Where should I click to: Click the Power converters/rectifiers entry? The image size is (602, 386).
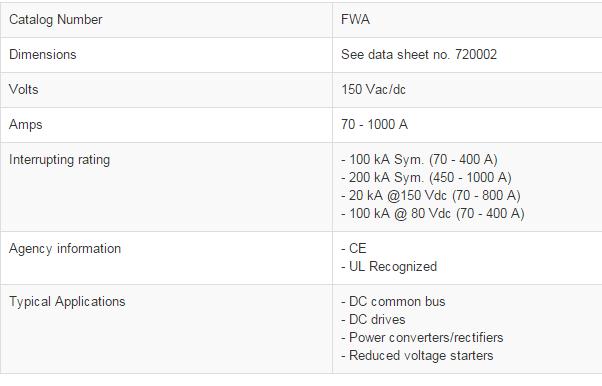[x=422, y=338]
